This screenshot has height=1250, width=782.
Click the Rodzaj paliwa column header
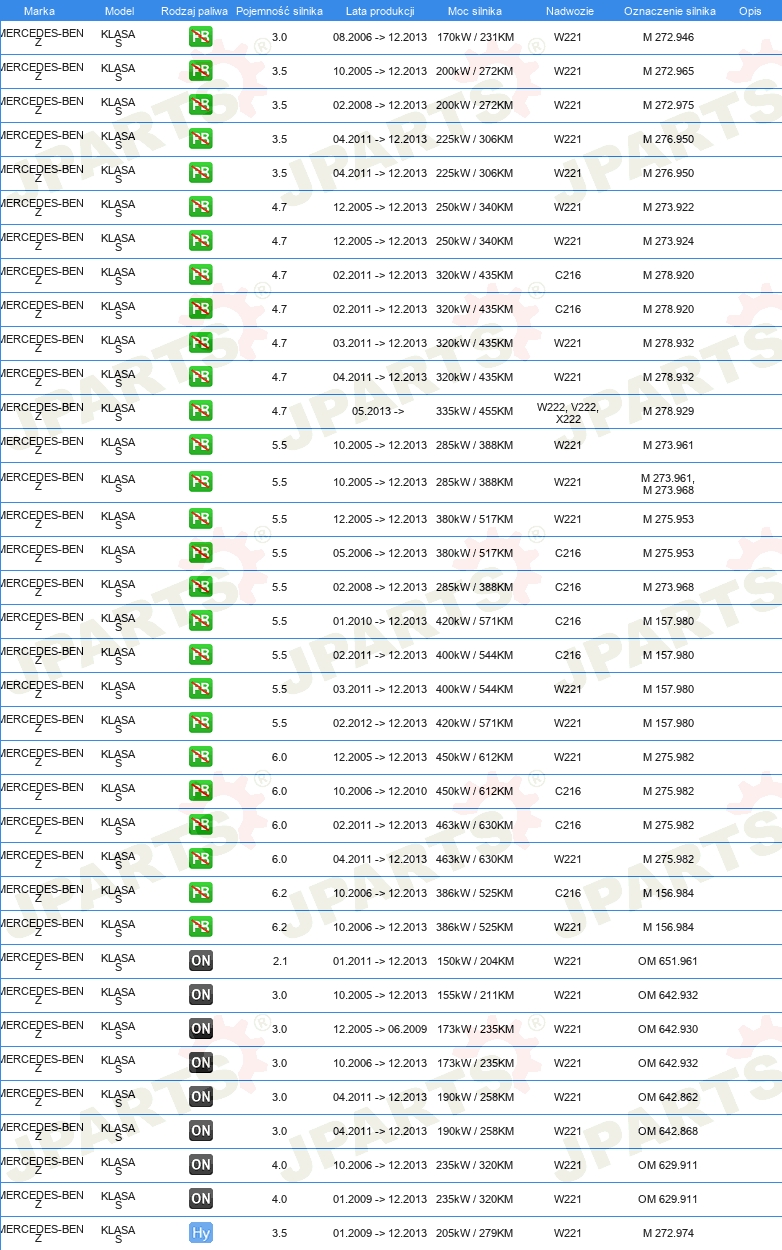coord(193,11)
